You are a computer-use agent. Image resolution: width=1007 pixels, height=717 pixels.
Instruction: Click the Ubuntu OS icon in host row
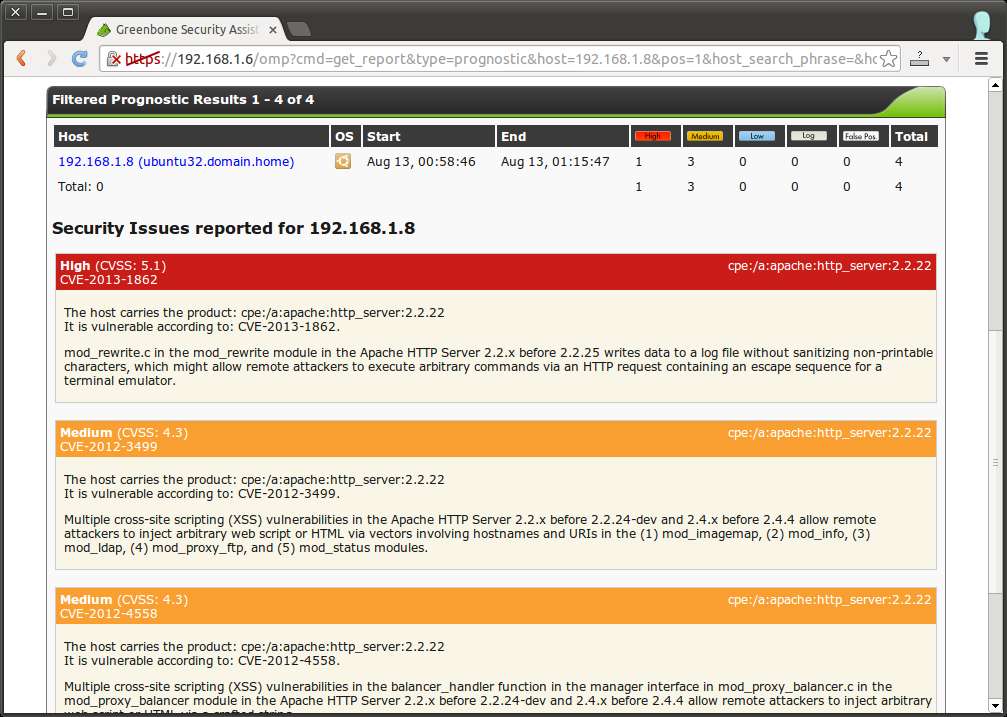pos(343,161)
